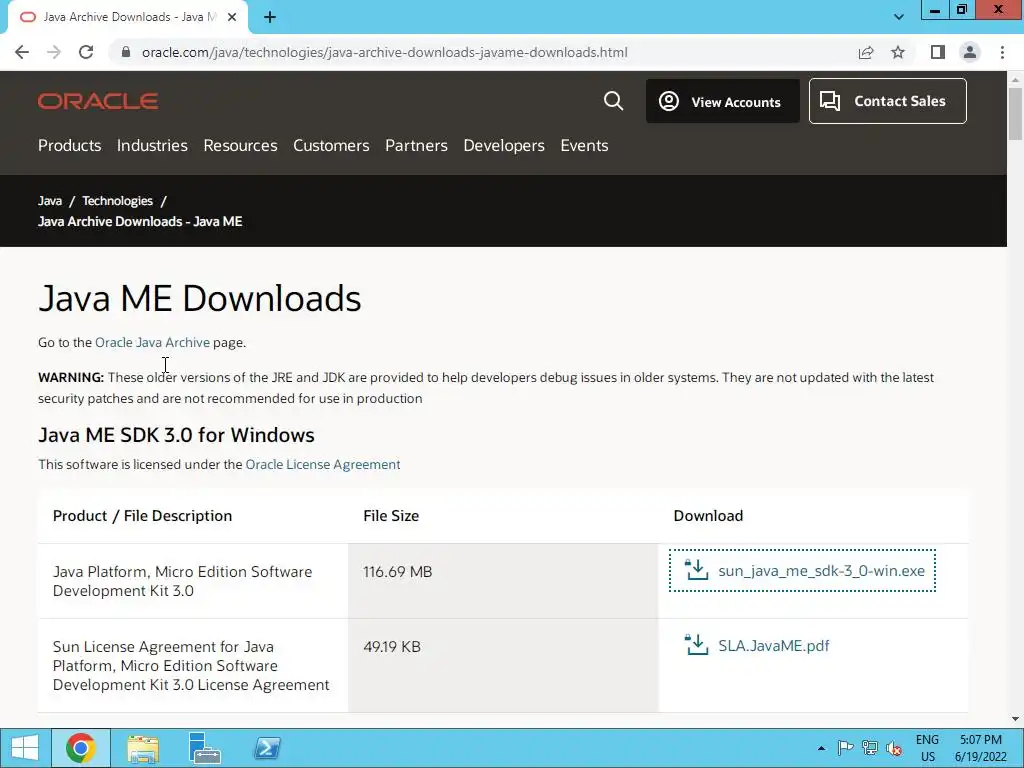Open the Chrome profile avatar
Viewport: 1024px width, 768px height.
click(x=970, y=52)
